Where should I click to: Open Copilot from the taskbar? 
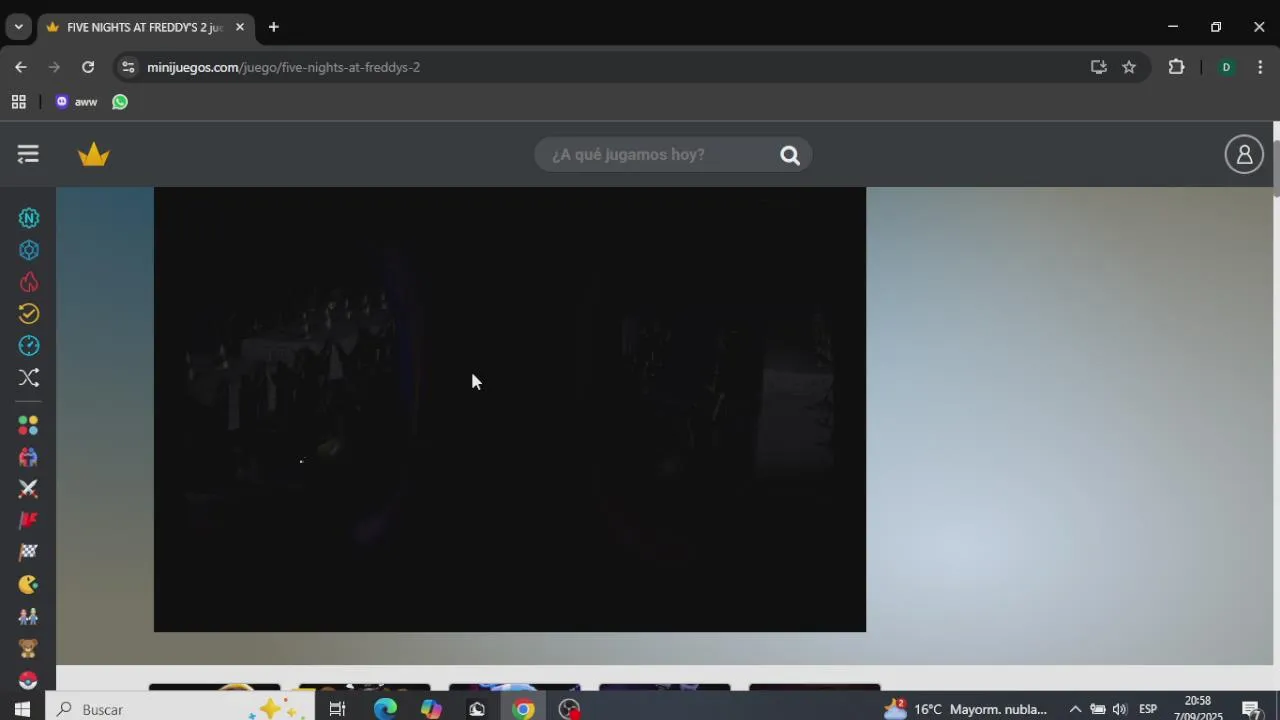(431, 709)
